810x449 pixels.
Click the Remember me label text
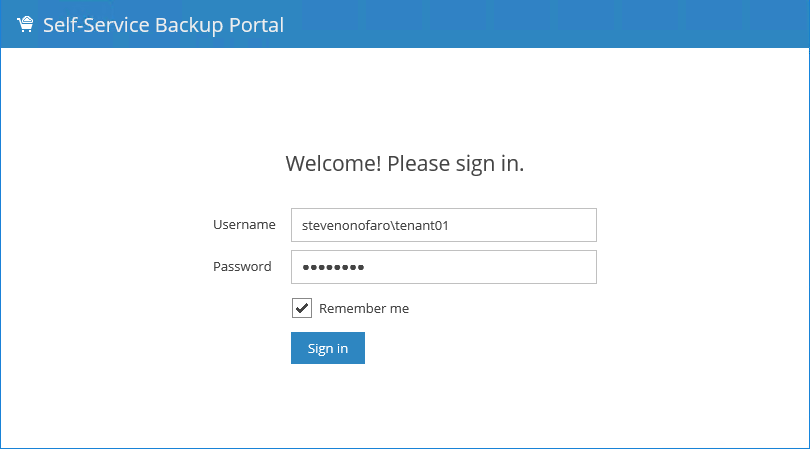pos(364,308)
